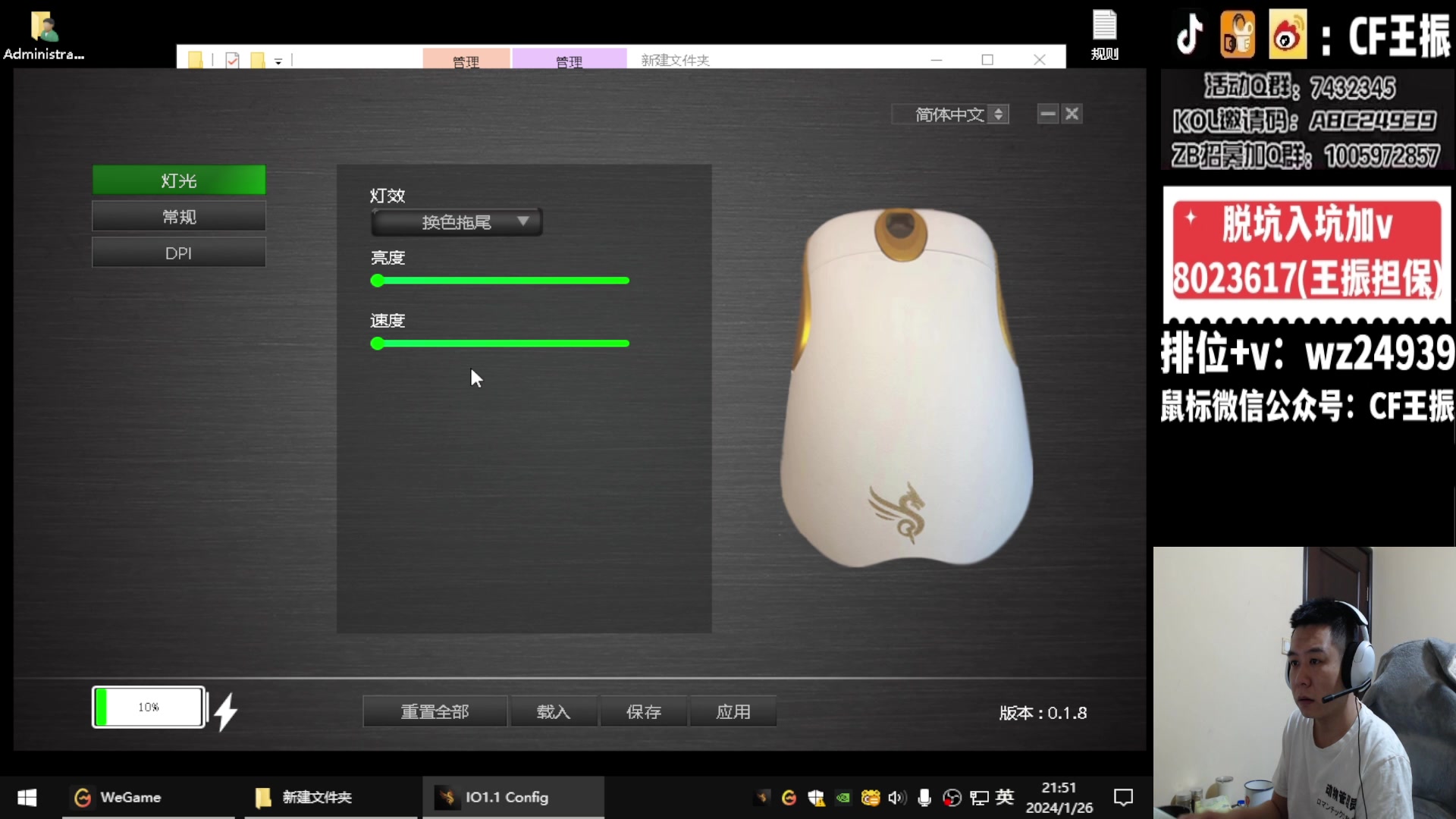Click the white mouse preview image

click(905, 387)
